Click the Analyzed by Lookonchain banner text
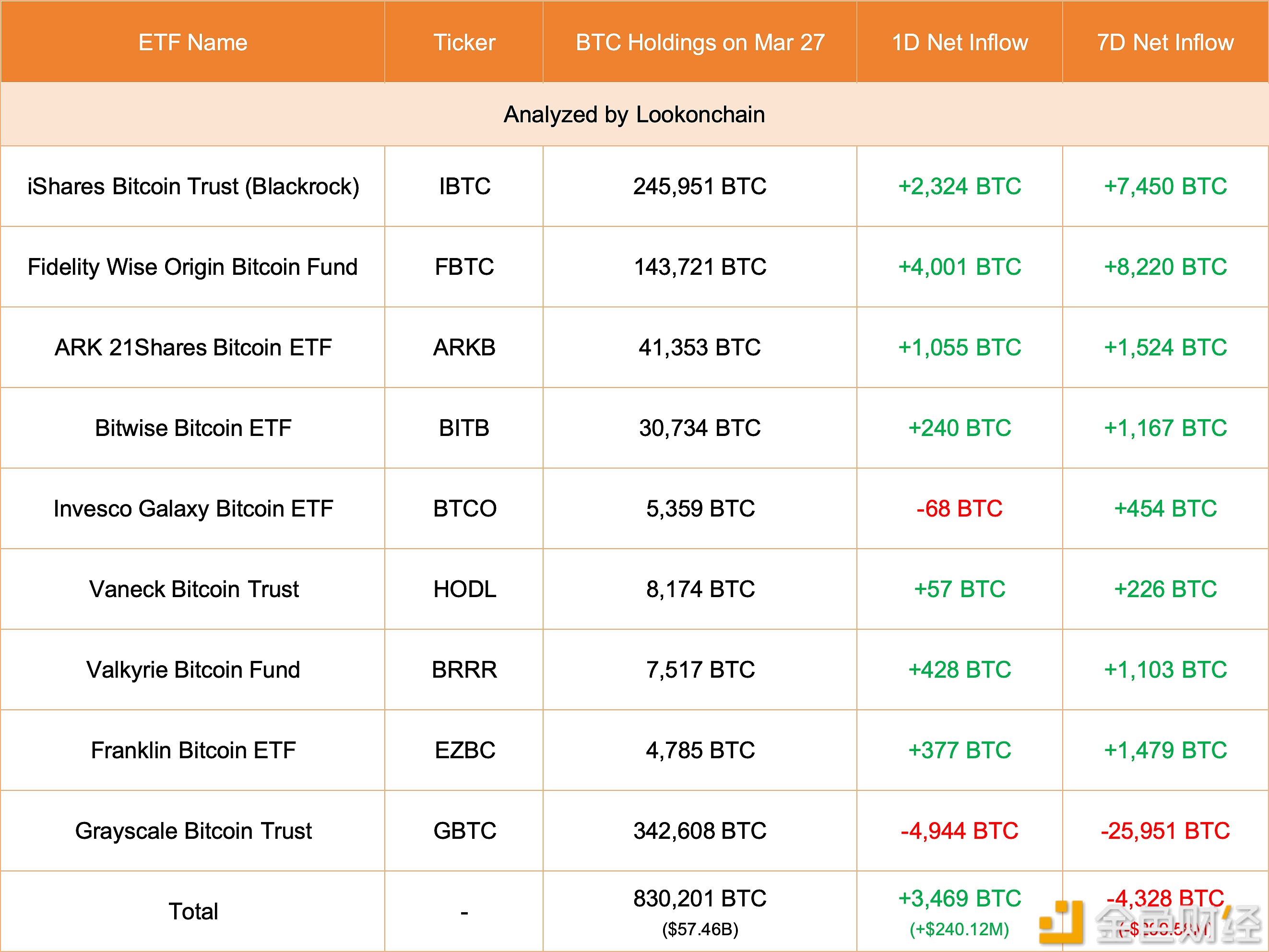This screenshot has width=1269, height=952. tap(634, 115)
